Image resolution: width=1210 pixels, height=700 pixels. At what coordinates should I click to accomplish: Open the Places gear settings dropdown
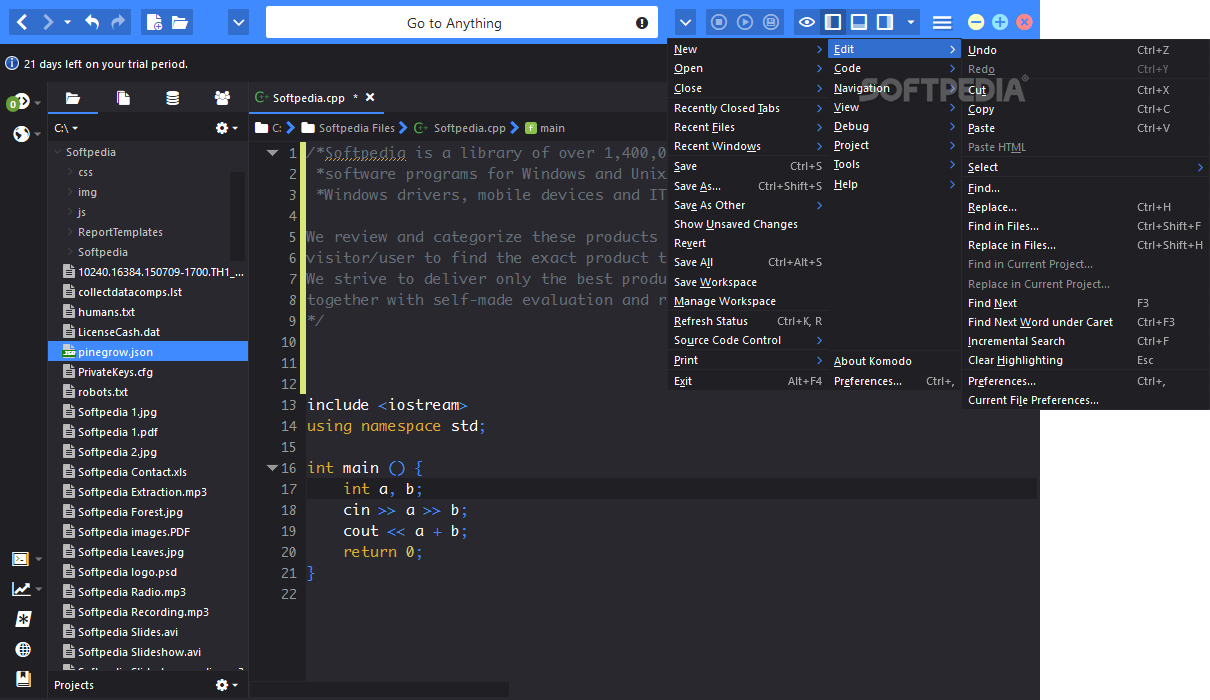[227, 128]
